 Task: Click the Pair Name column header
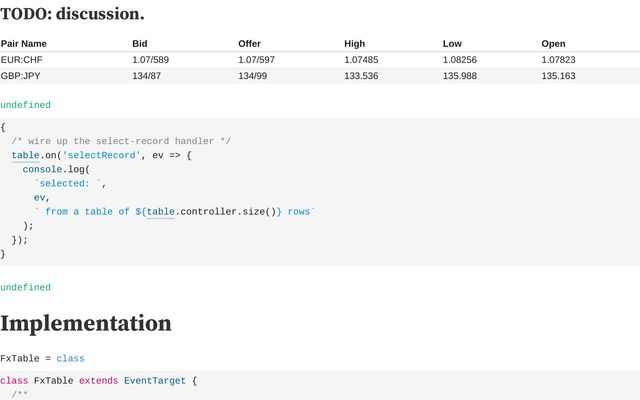pos(24,44)
